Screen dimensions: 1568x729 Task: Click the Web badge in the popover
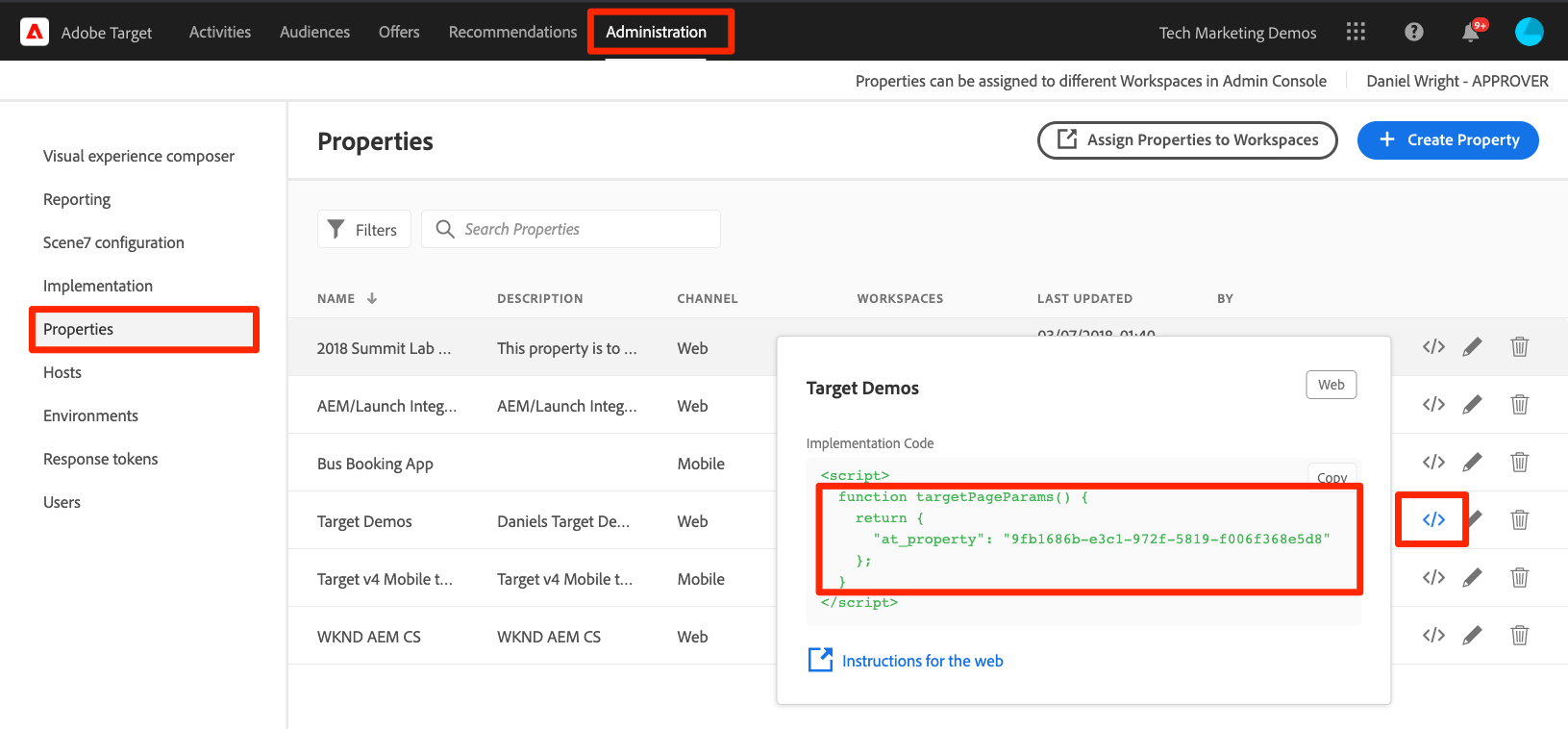[x=1332, y=385]
